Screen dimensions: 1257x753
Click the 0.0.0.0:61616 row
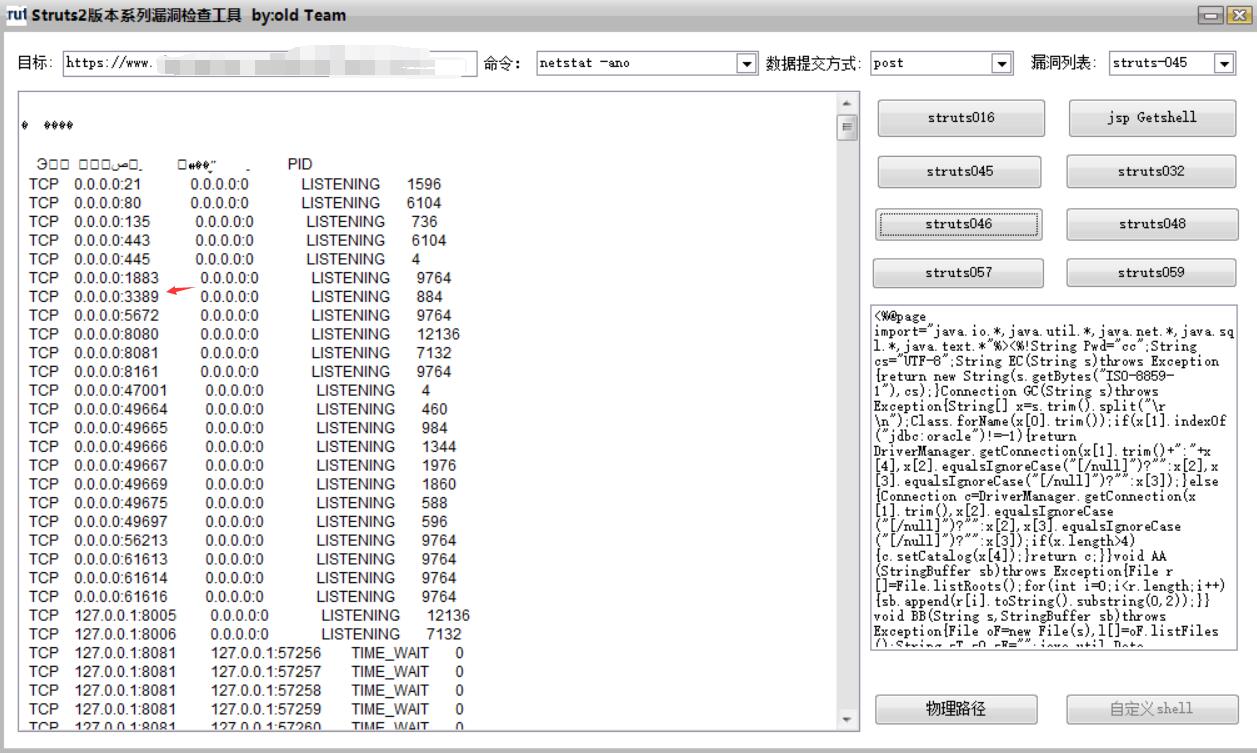[242, 597]
